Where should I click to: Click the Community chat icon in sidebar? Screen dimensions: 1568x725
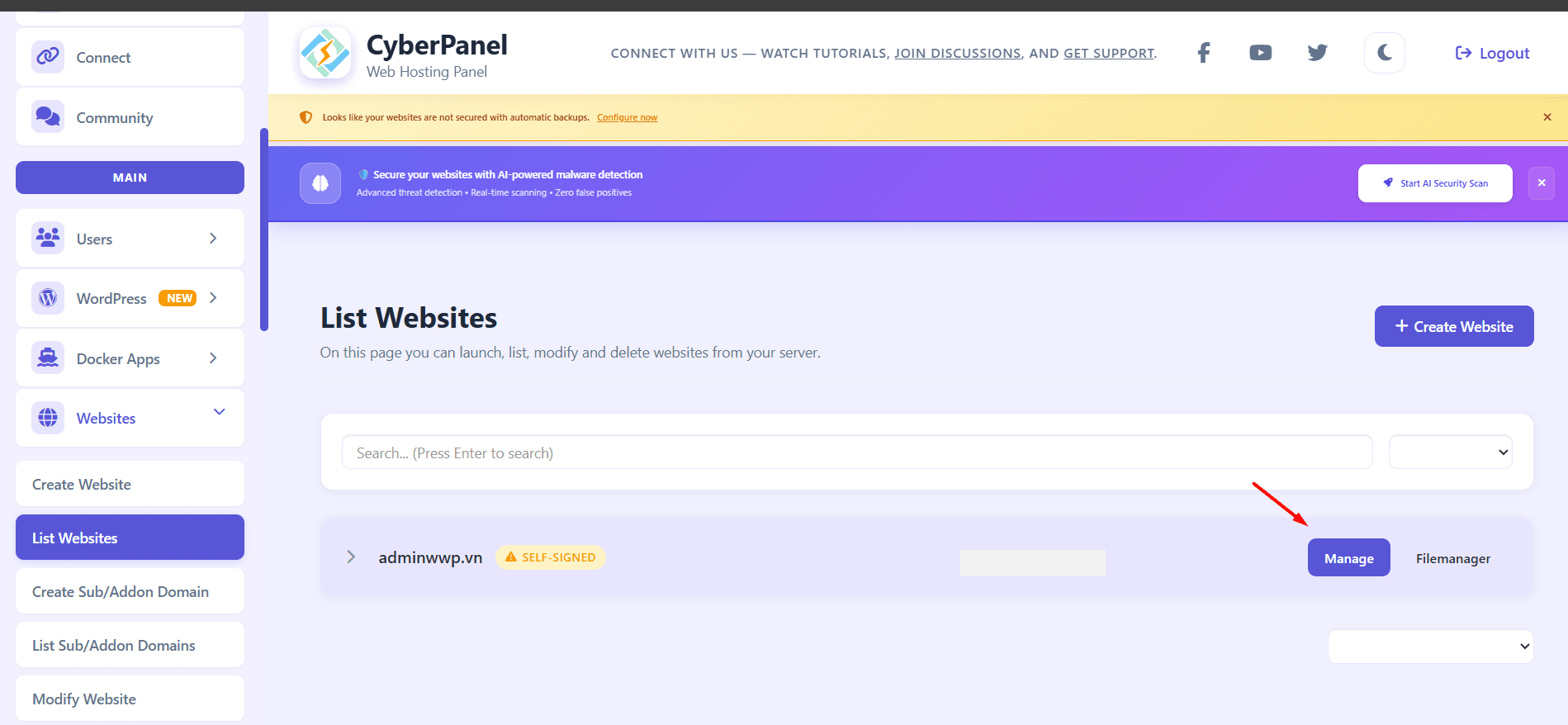[48, 117]
